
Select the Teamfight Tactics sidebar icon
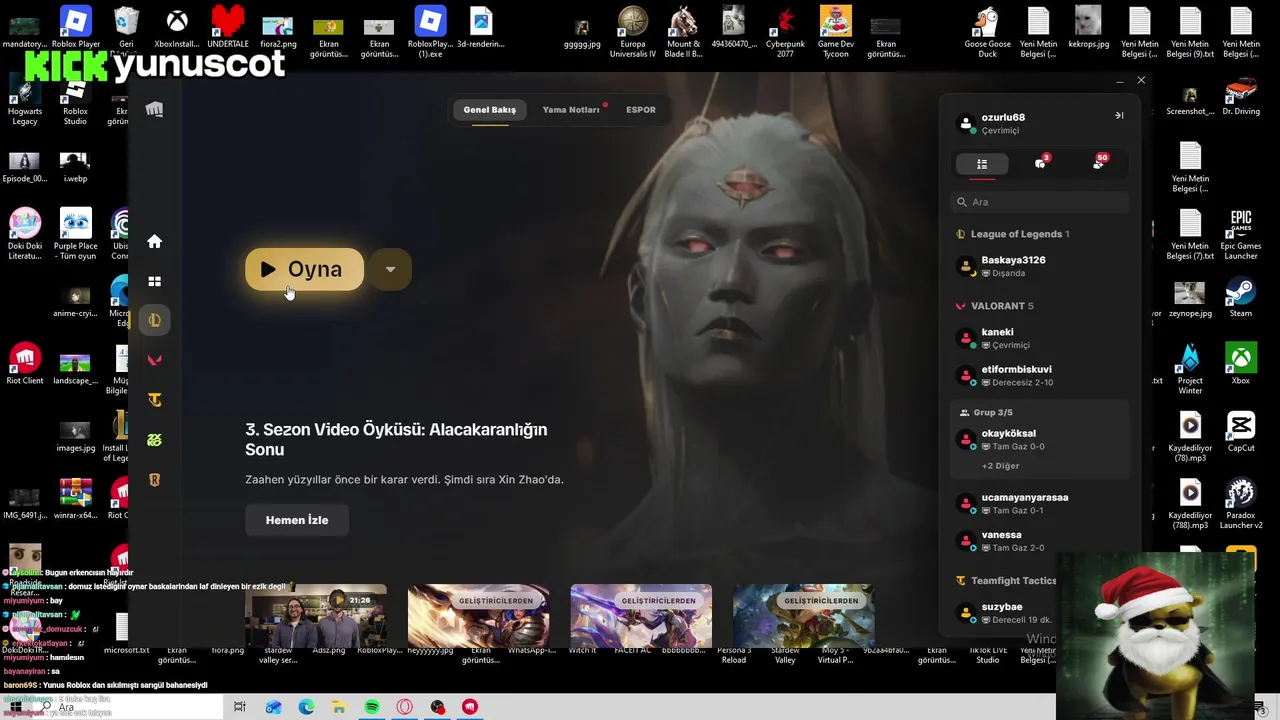[x=154, y=400]
